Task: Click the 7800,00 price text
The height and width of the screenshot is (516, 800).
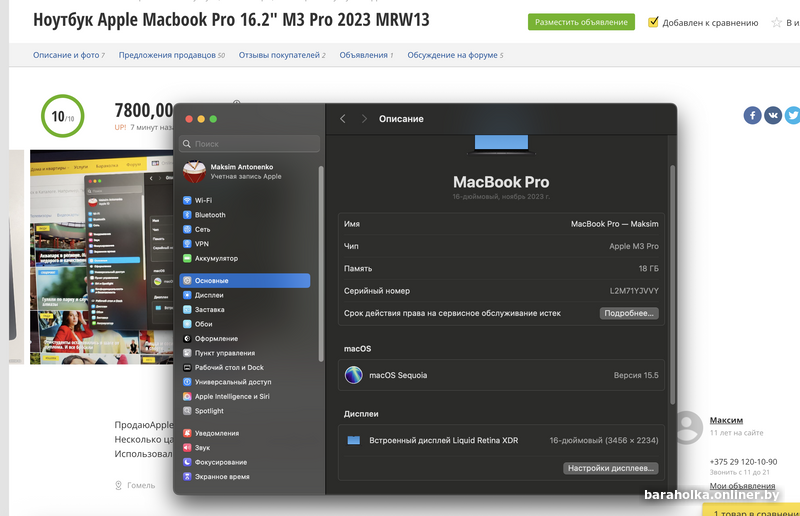Action: click(x=144, y=110)
